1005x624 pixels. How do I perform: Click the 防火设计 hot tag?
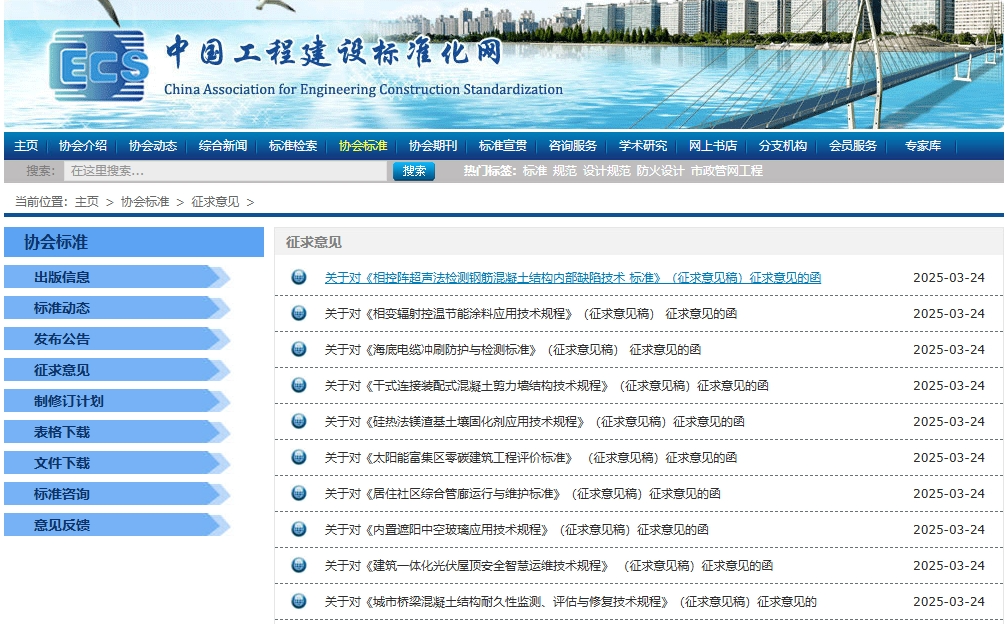click(660, 171)
